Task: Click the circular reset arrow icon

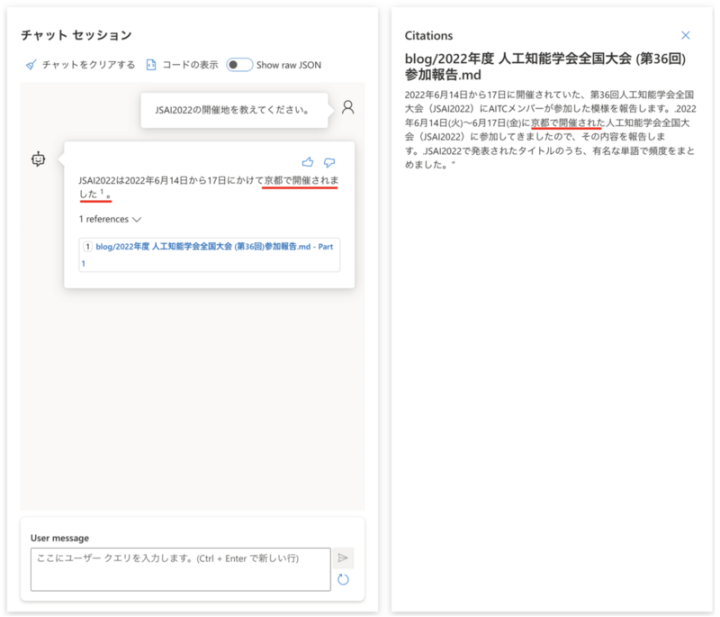Action: (343, 580)
